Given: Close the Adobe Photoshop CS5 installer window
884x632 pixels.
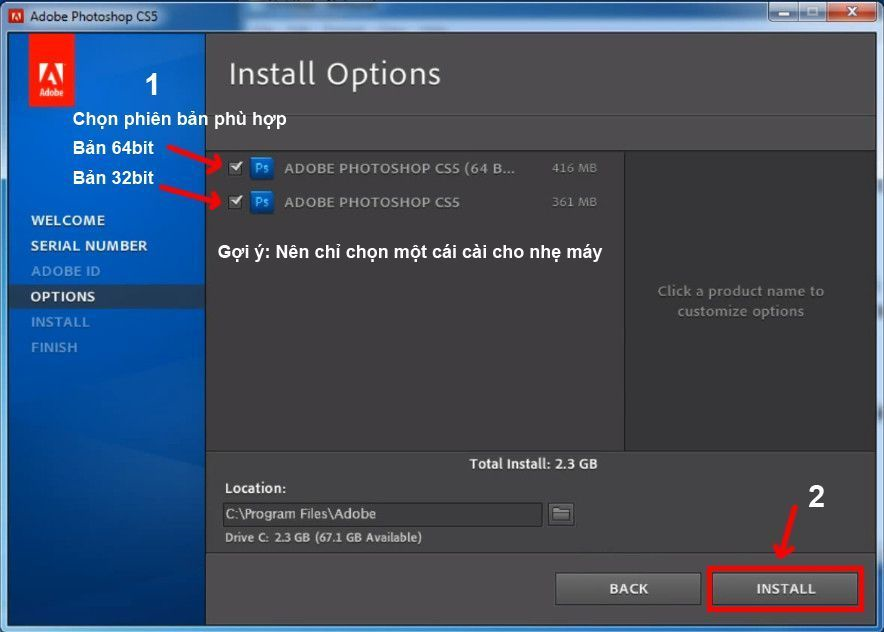Looking at the screenshot, I should (851, 13).
